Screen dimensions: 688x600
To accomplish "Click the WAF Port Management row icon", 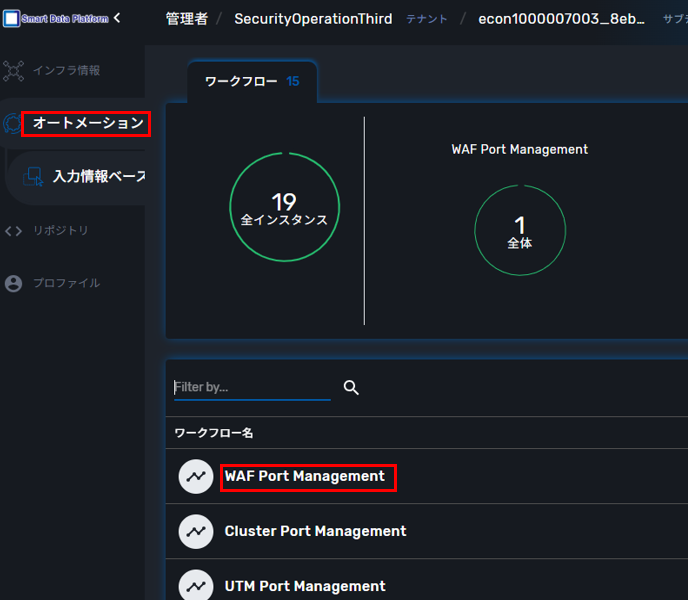I will 196,477.
